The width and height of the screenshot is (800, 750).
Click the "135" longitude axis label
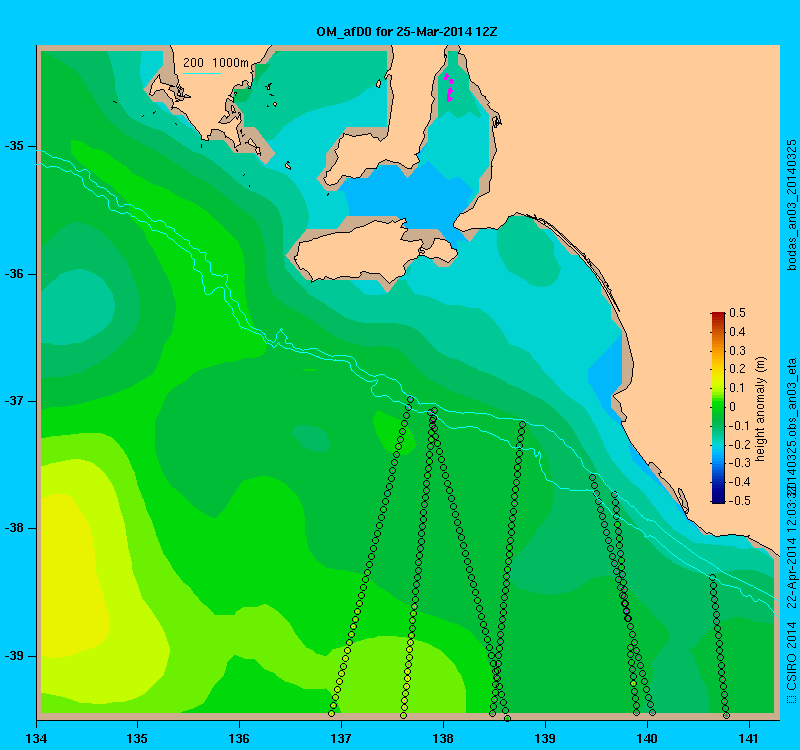tap(137, 738)
